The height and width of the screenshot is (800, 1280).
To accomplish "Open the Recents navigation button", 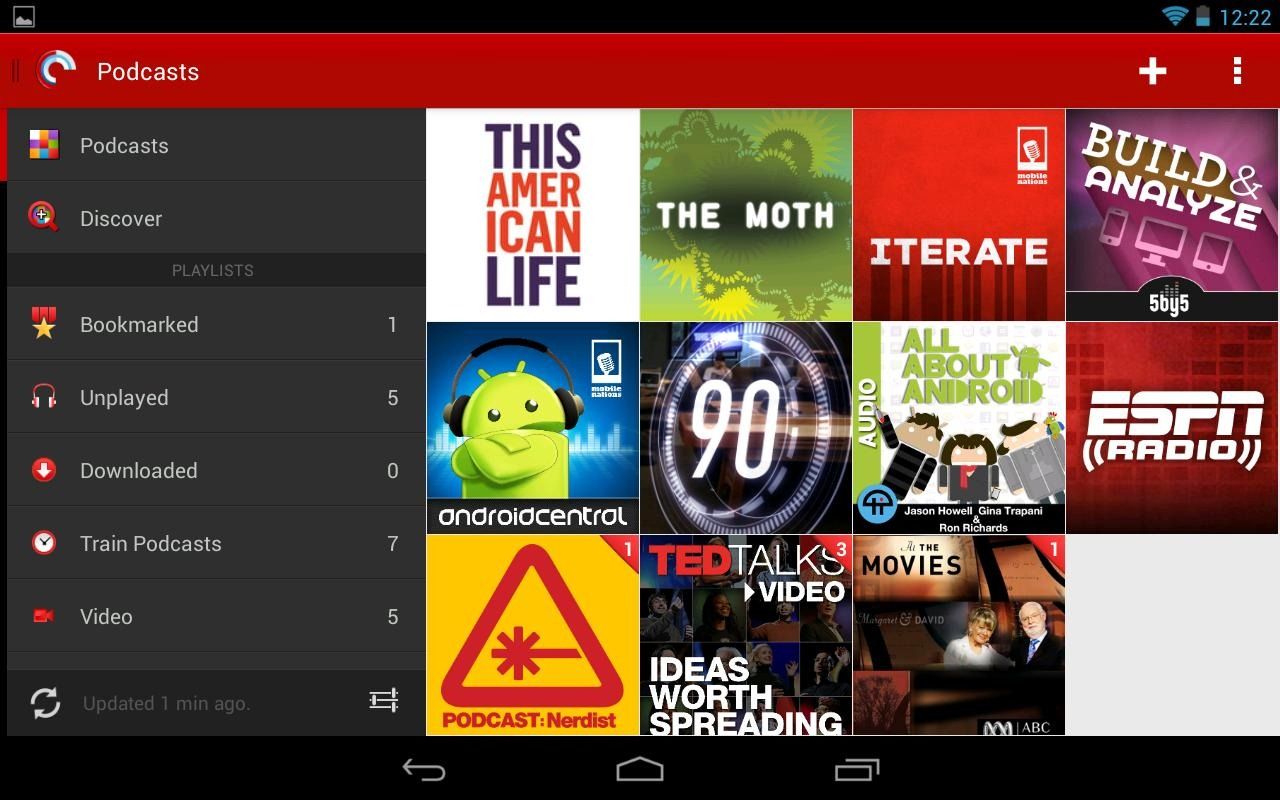I will [856, 768].
